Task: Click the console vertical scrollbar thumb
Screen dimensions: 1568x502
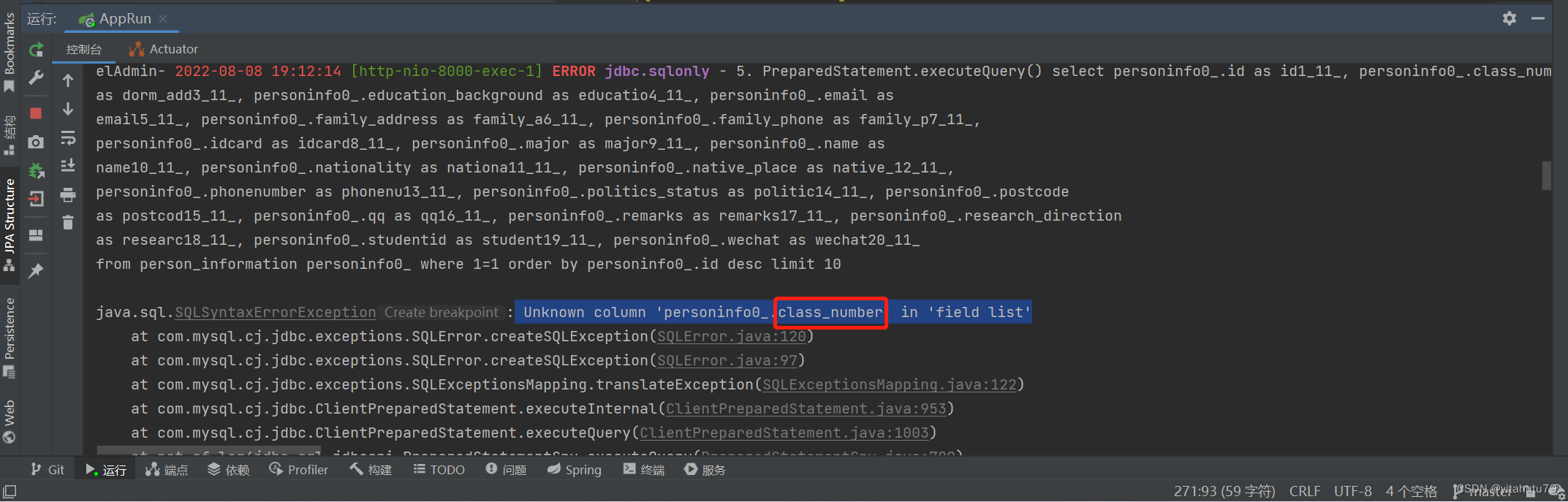Action: [x=1546, y=175]
